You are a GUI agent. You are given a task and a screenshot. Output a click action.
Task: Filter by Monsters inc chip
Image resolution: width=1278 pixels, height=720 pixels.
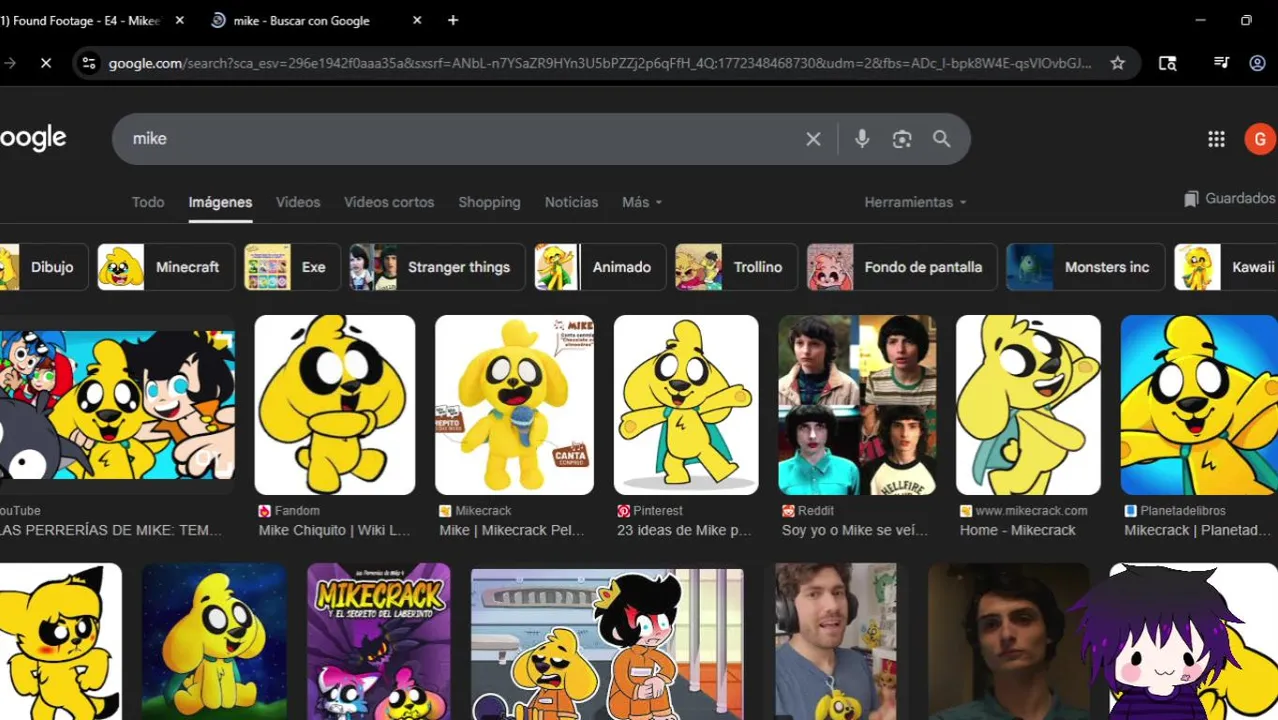tap(1085, 267)
